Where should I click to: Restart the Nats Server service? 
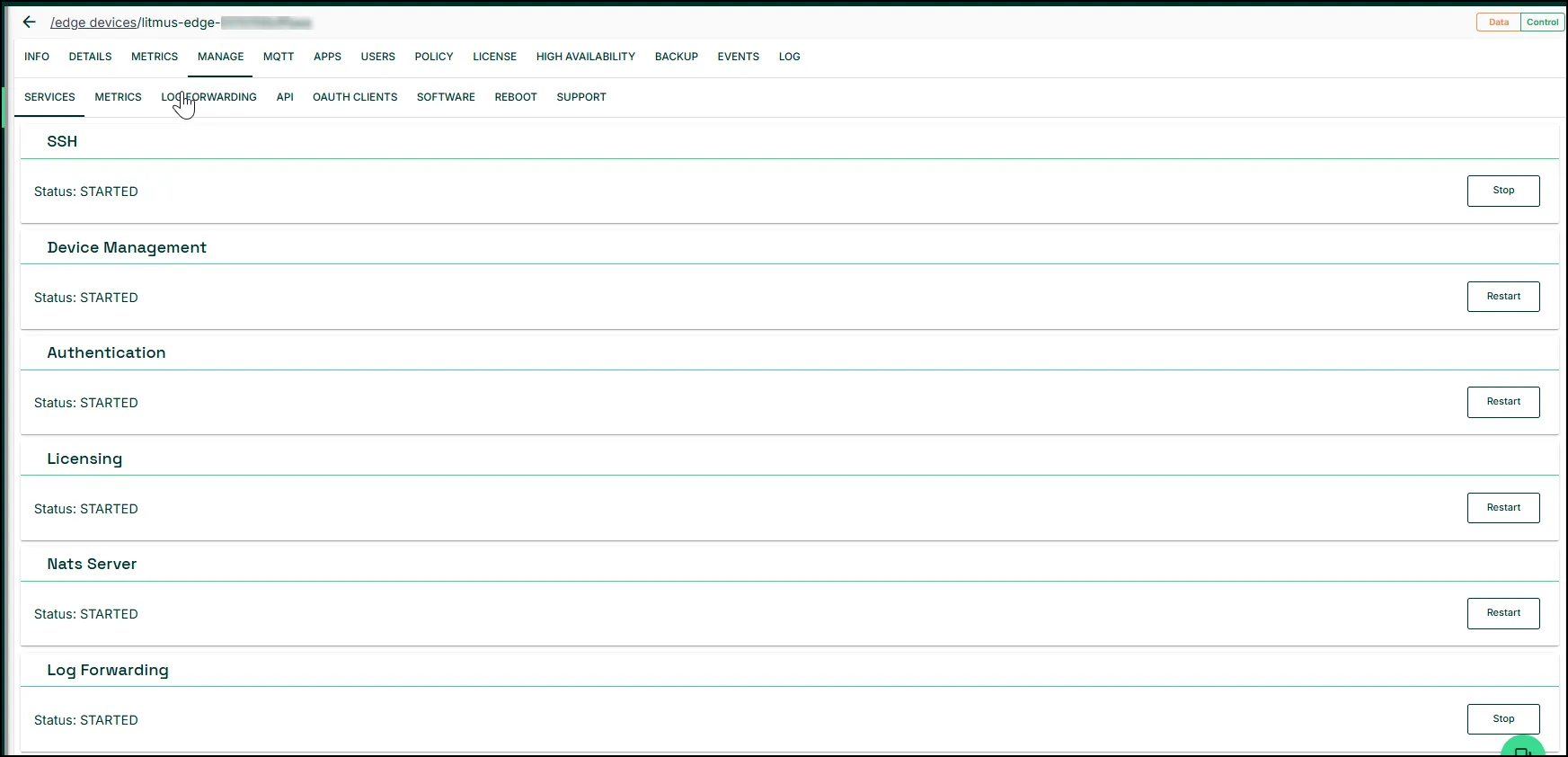coord(1503,613)
